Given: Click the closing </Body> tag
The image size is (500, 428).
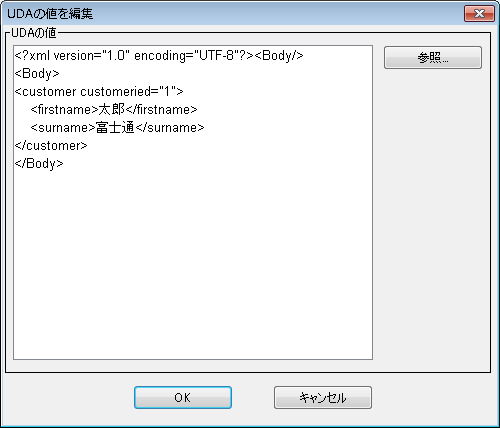Looking at the screenshot, I should (39, 164).
